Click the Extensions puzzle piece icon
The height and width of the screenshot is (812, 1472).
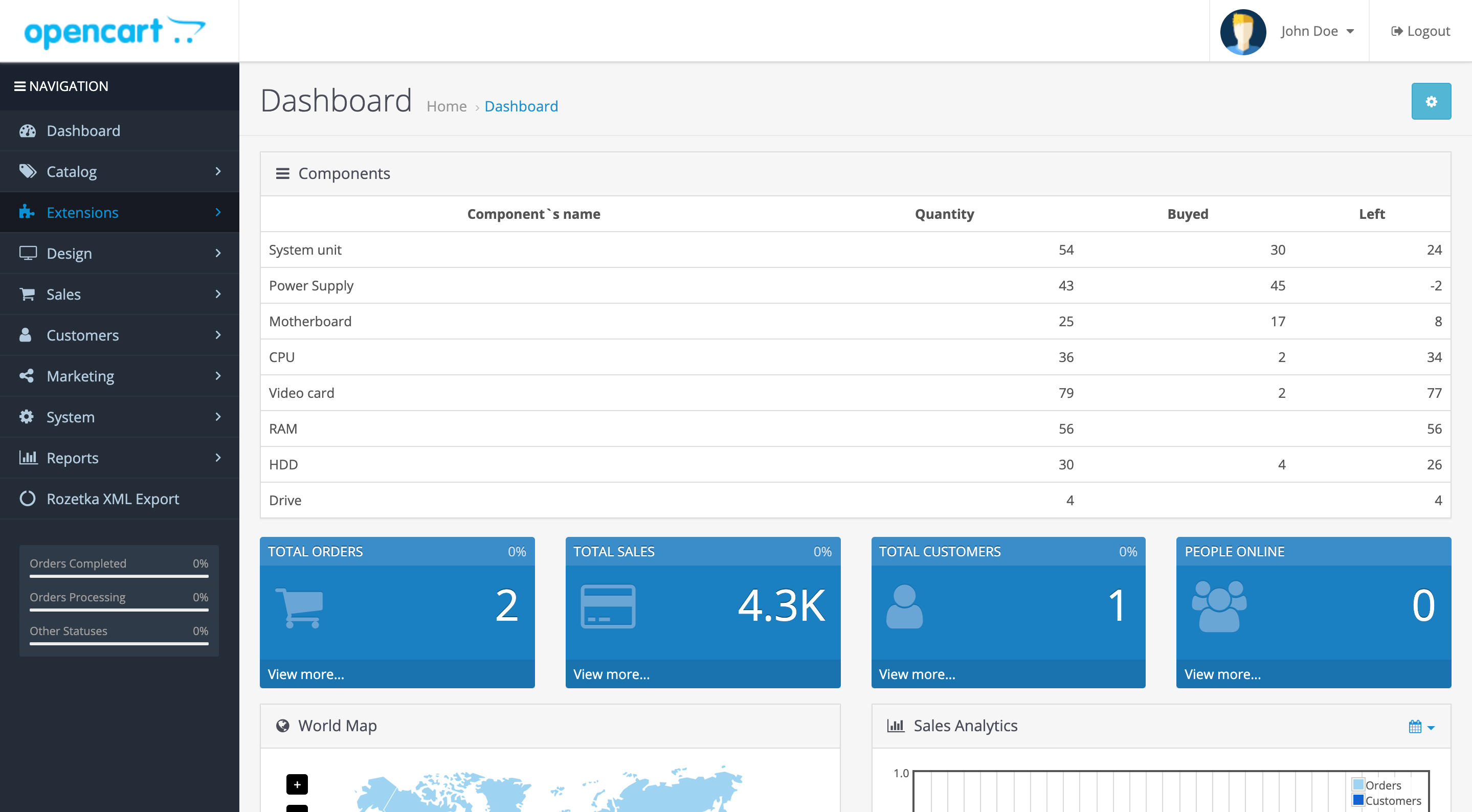26,212
